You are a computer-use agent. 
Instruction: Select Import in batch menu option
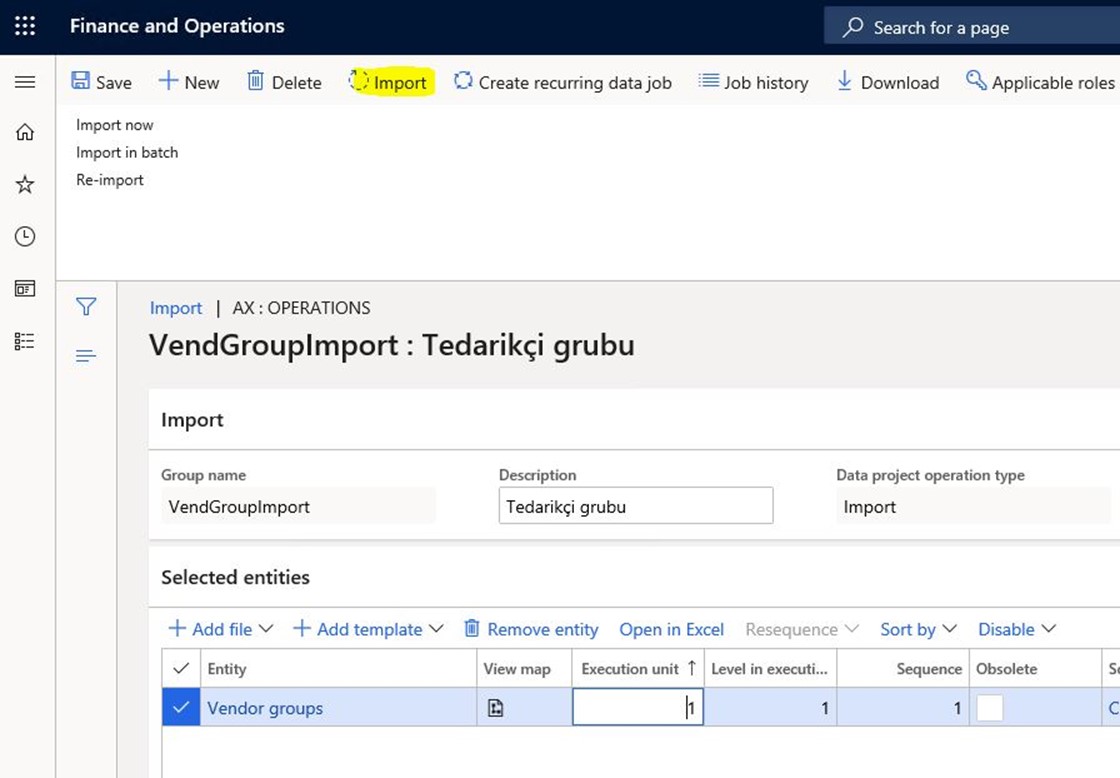click(127, 152)
